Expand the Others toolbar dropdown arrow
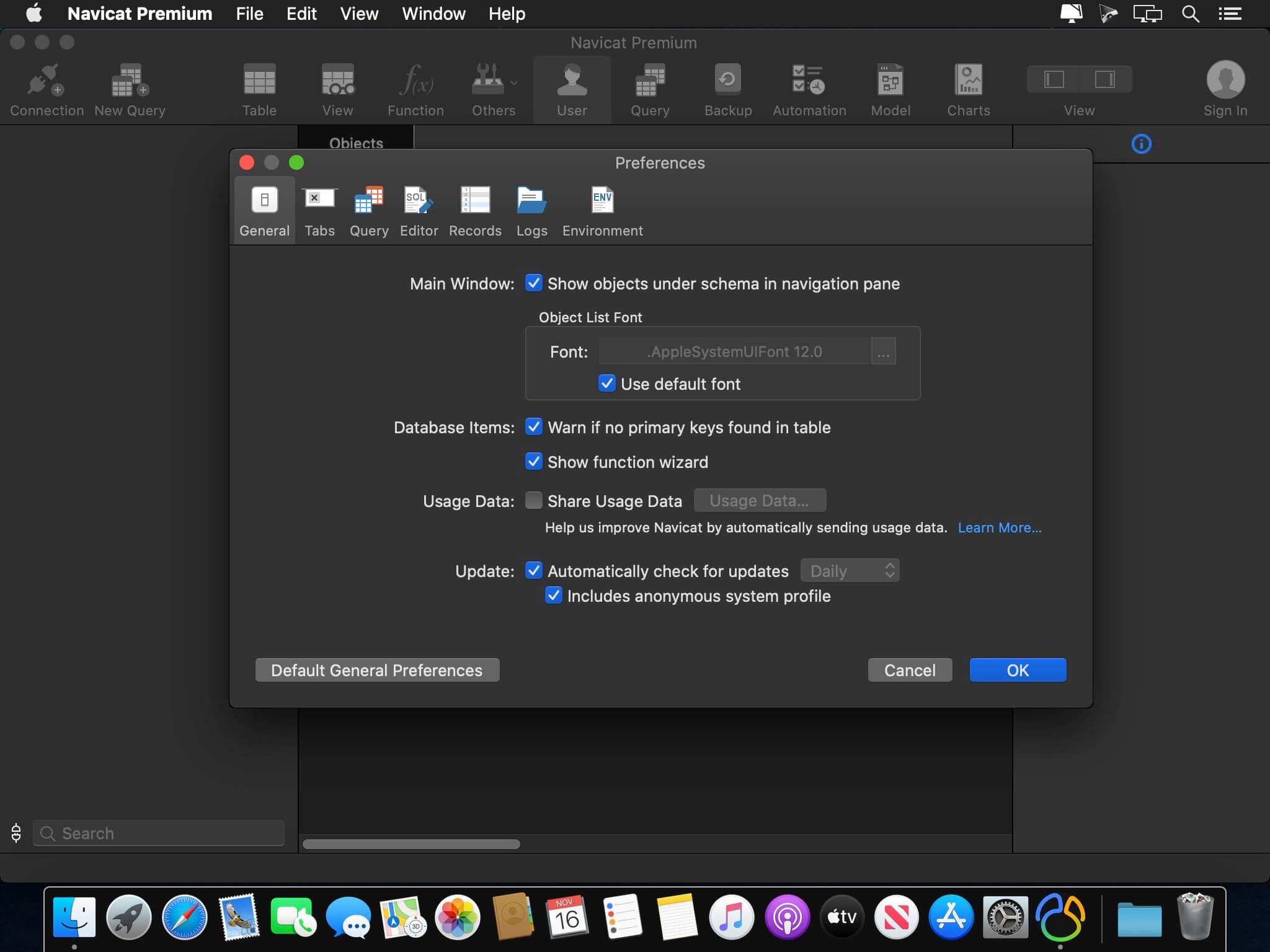This screenshot has width=1270, height=952. (514, 82)
